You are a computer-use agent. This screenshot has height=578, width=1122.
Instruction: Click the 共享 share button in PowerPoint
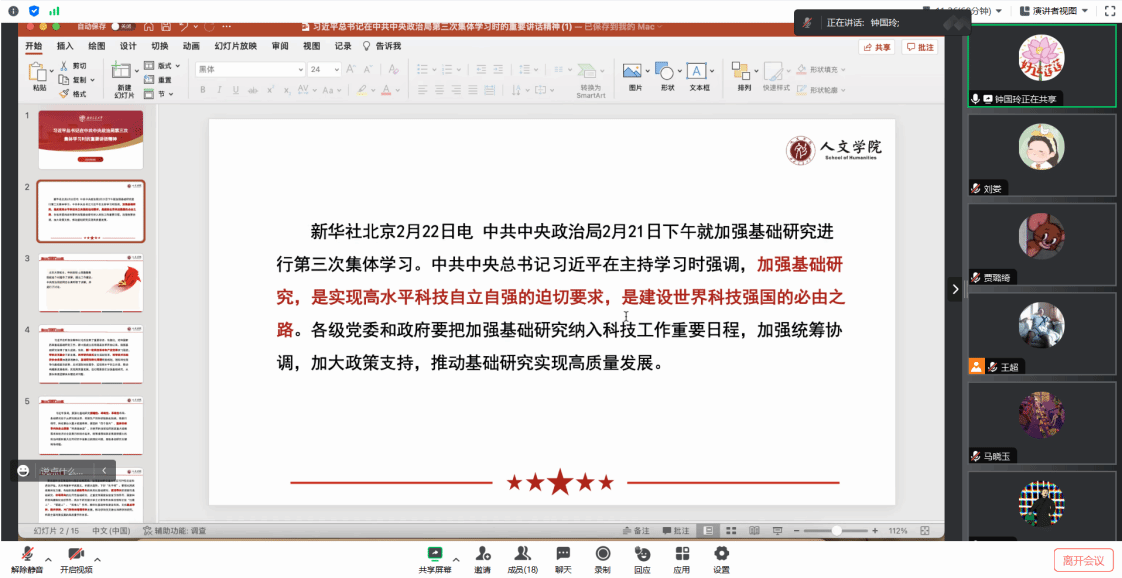(x=877, y=47)
